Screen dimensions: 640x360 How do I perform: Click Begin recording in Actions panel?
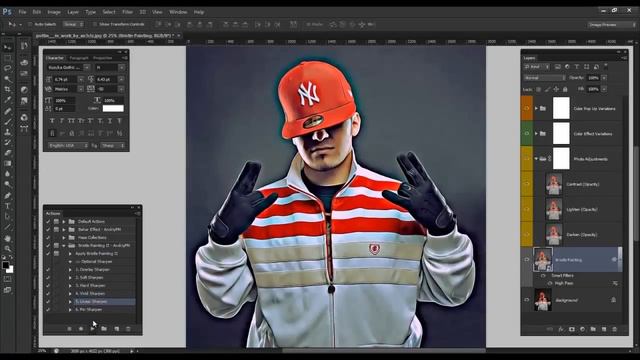point(81,329)
